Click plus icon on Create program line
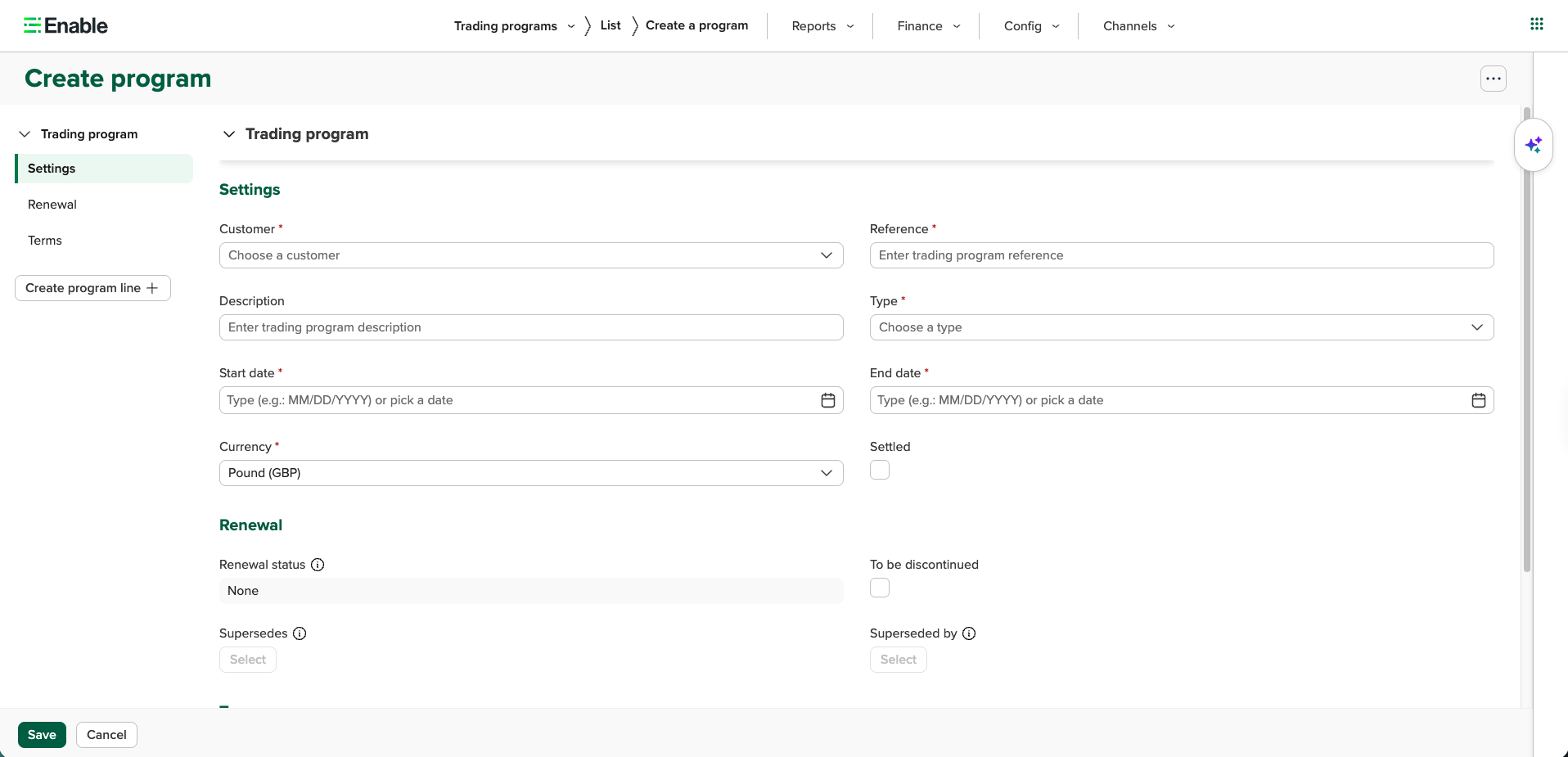This screenshot has width=1568, height=757. (152, 288)
